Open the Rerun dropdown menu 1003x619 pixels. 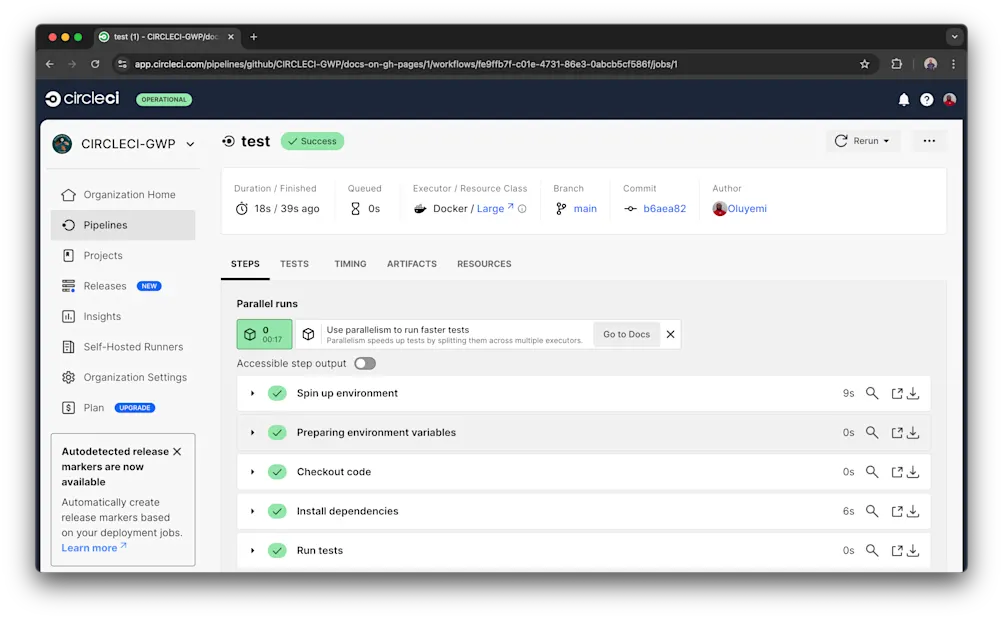click(885, 141)
